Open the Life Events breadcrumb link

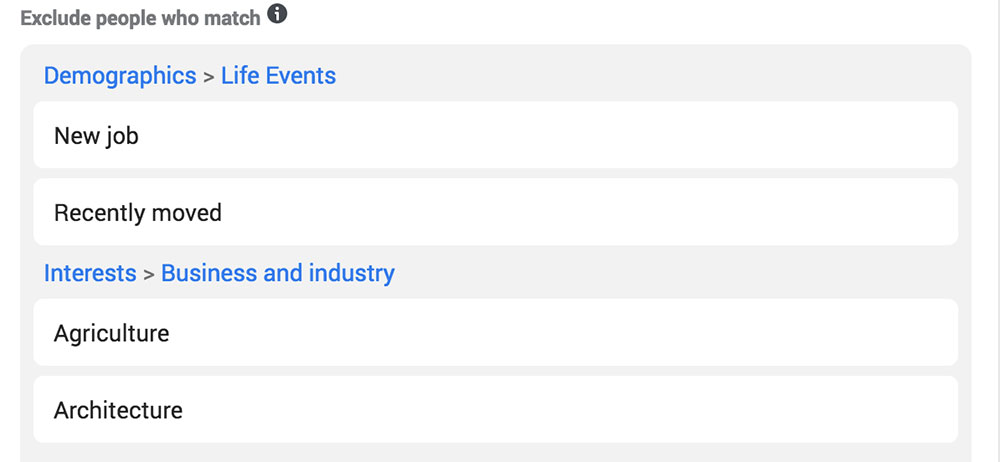click(x=279, y=76)
